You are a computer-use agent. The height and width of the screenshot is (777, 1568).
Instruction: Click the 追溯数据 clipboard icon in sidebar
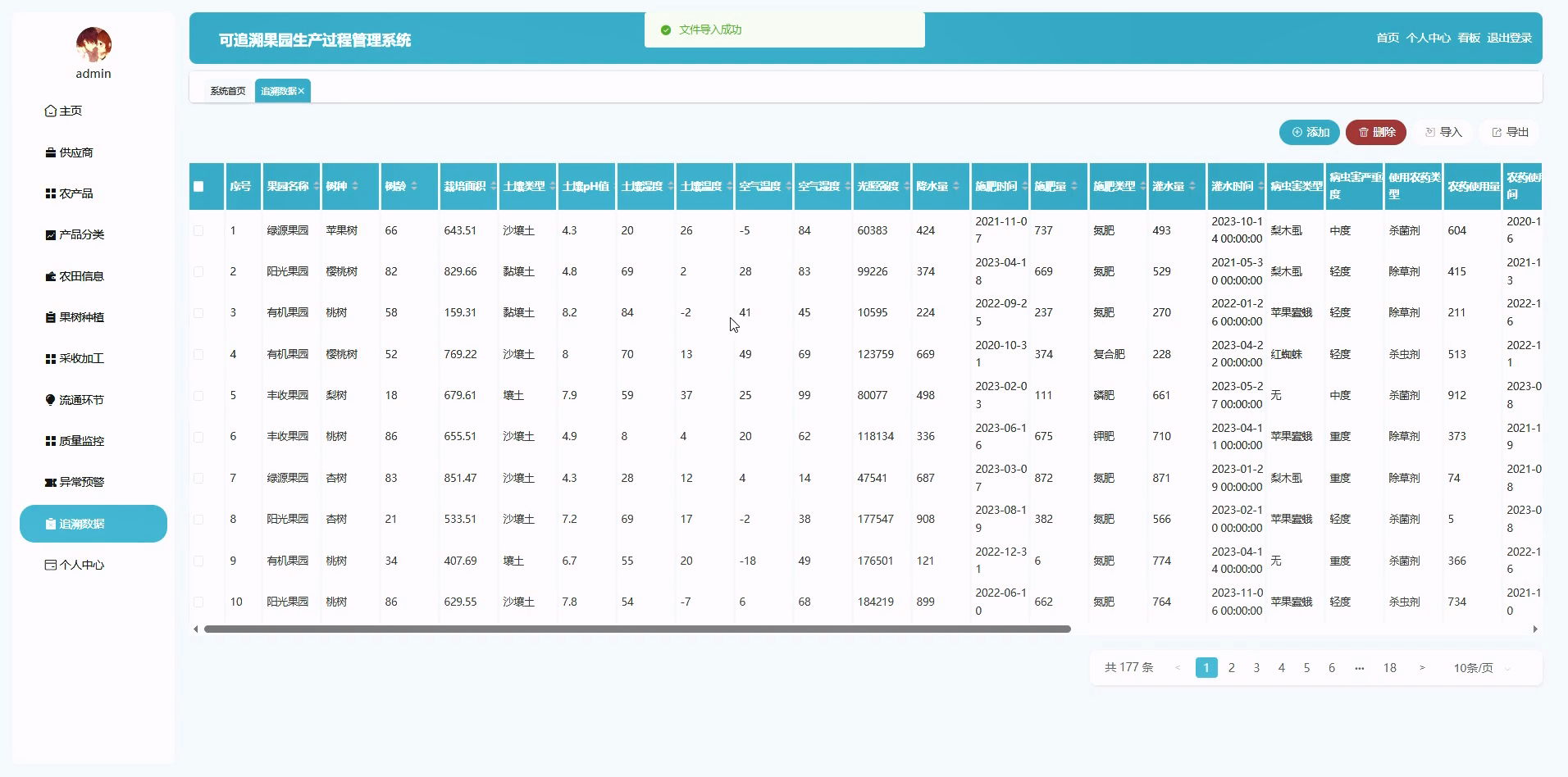pyautogui.click(x=51, y=524)
